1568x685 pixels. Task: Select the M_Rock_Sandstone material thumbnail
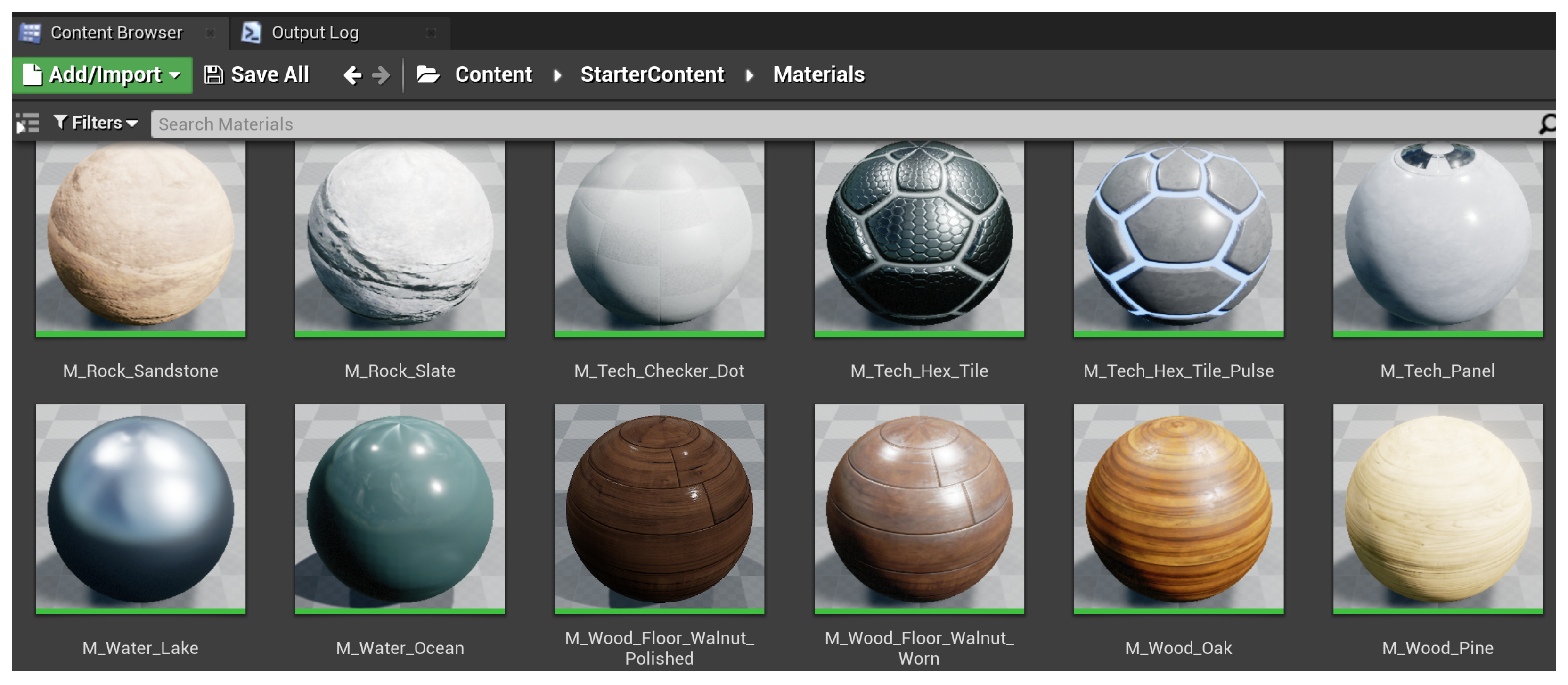pyautogui.click(x=140, y=238)
